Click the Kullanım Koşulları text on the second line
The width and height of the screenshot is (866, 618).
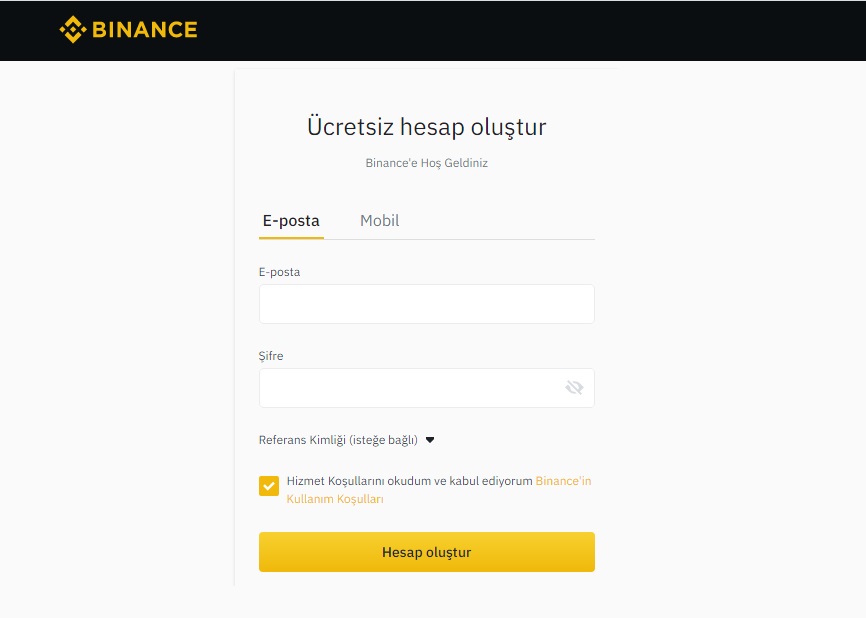coord(335,499)
